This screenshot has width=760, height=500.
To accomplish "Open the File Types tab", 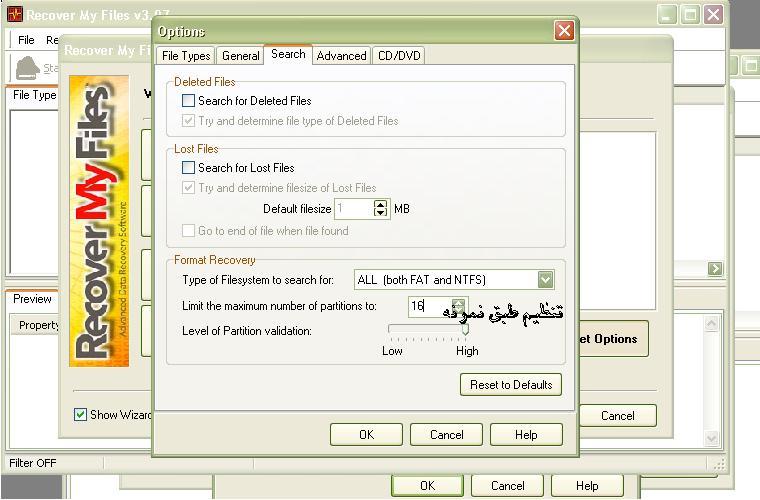I will pyautogui.click(x=186, y=56).
